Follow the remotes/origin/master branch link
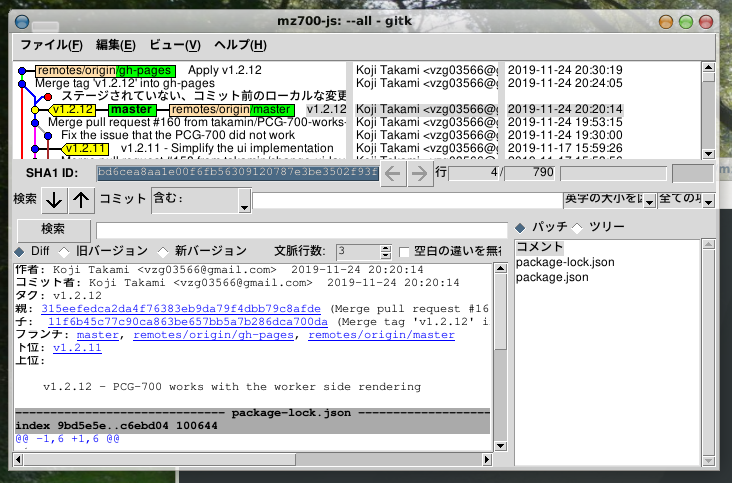This screenshot has height=483, width=732. coord(381,335)
